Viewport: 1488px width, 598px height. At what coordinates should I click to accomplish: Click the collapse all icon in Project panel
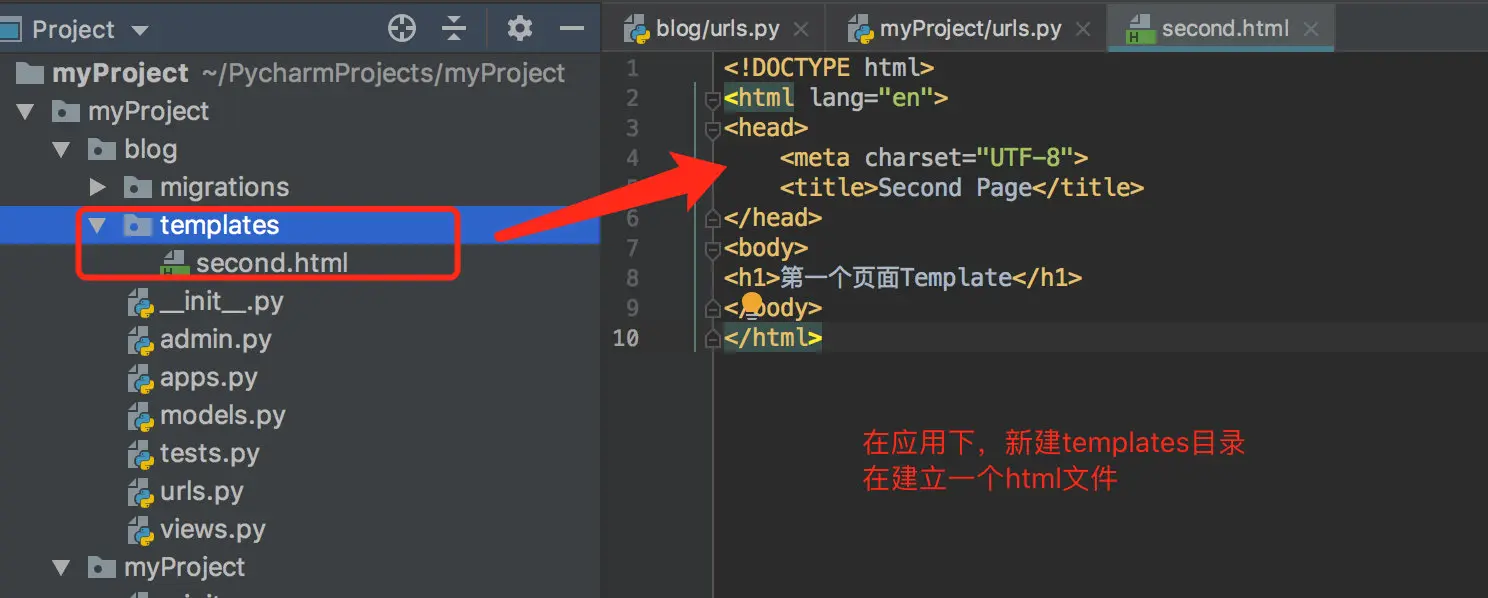pyautogui.click(x=454, y=29)
